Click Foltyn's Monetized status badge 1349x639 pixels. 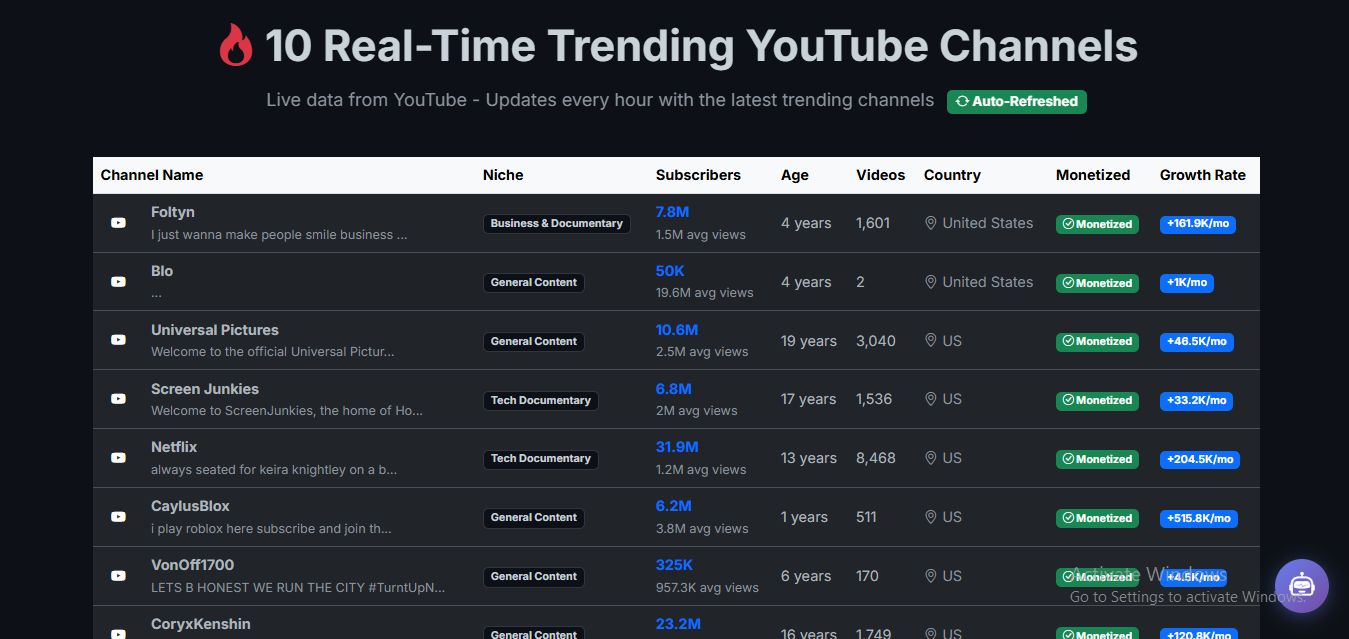[1097, 224]
